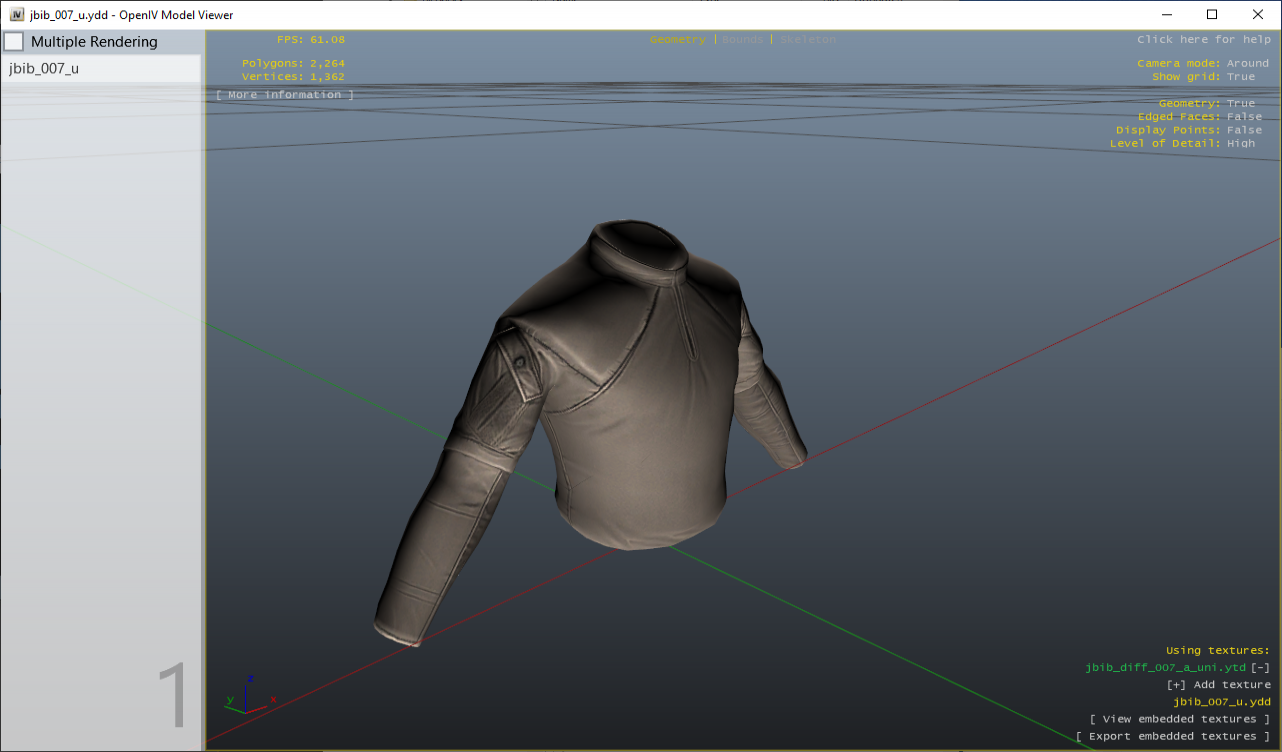This screenshot has width=1282, height=752.
Task: Click the red X axis arrow on gizmo
Action: pyautogui.click(x=268, y=701)
